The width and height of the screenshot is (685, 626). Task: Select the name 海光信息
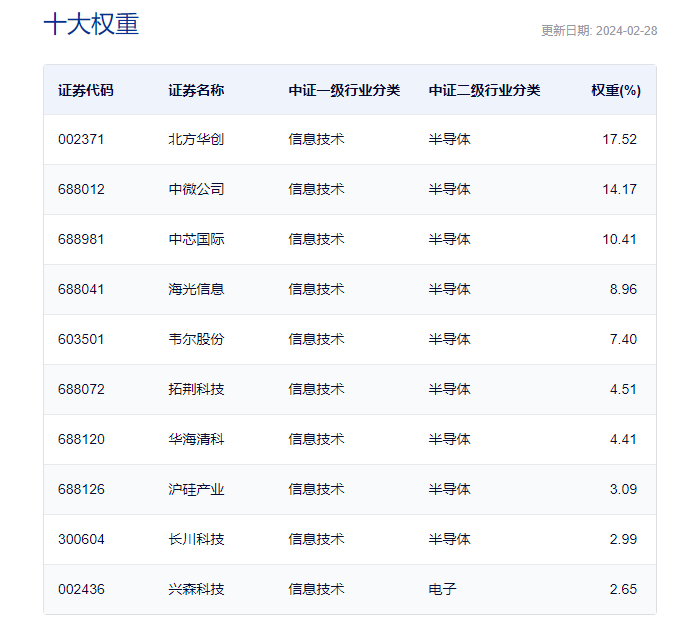[196, 289]
